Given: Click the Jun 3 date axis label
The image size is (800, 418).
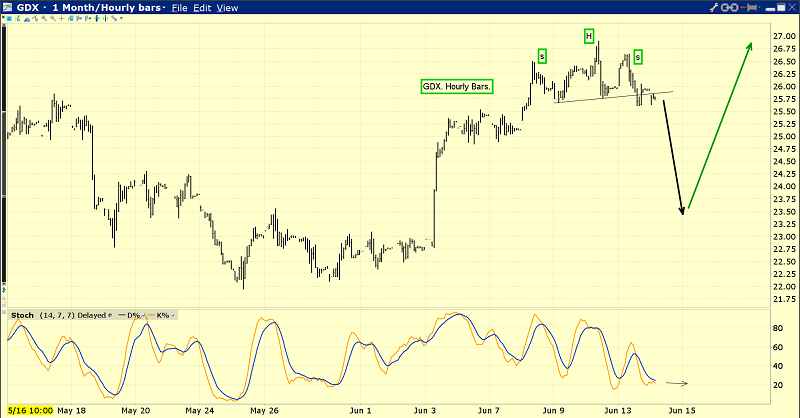Looking at the screenshot, I should pos(424,410).
